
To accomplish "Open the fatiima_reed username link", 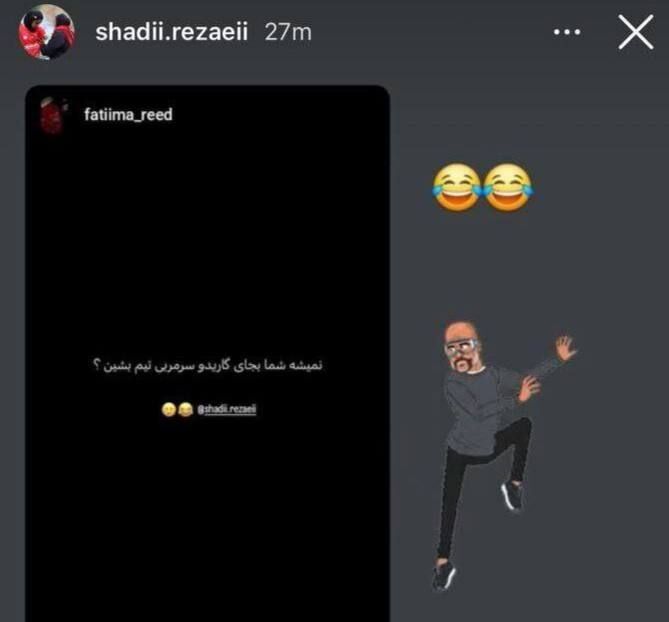I will tap(128, 115).
